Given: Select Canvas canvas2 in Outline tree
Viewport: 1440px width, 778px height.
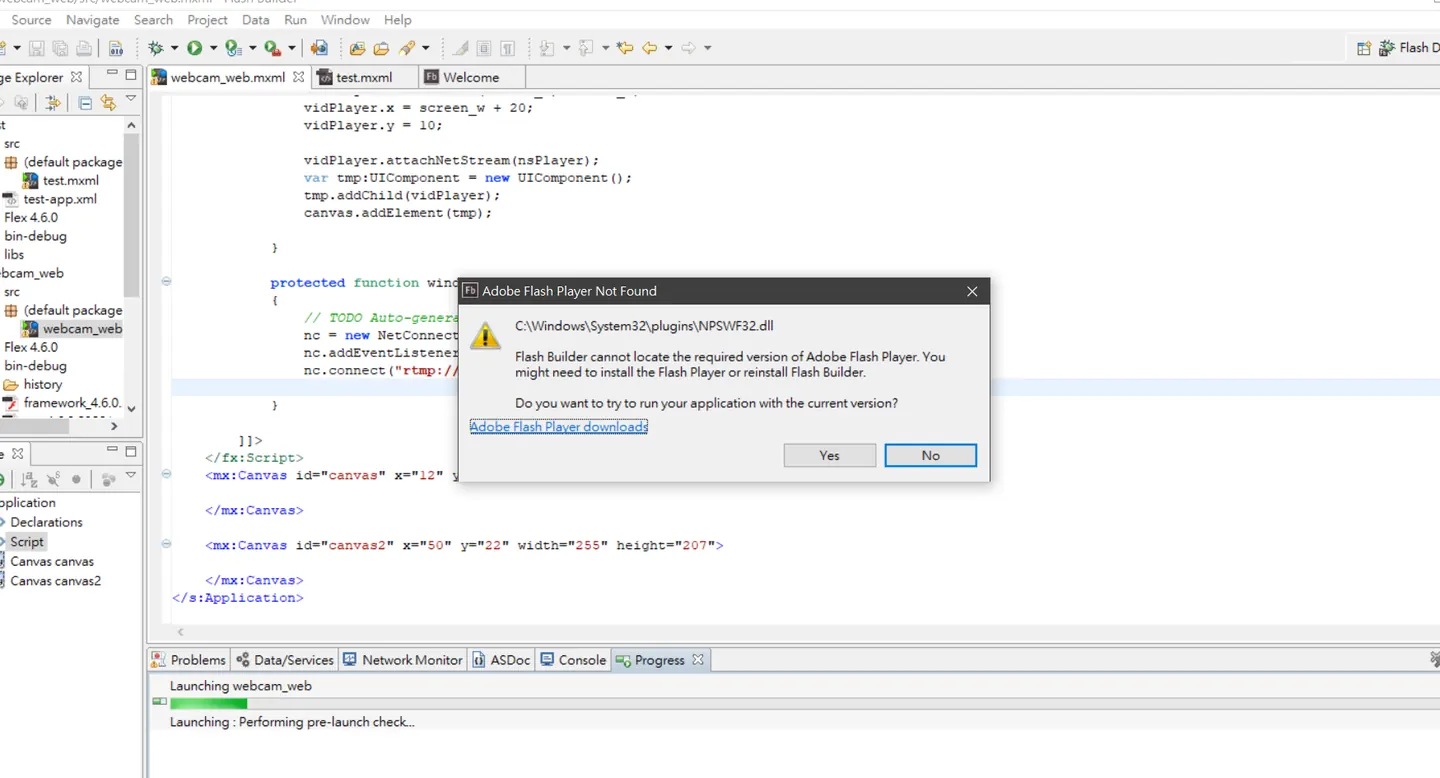Looking at the screenshot, I should click(x=55, y=581).
